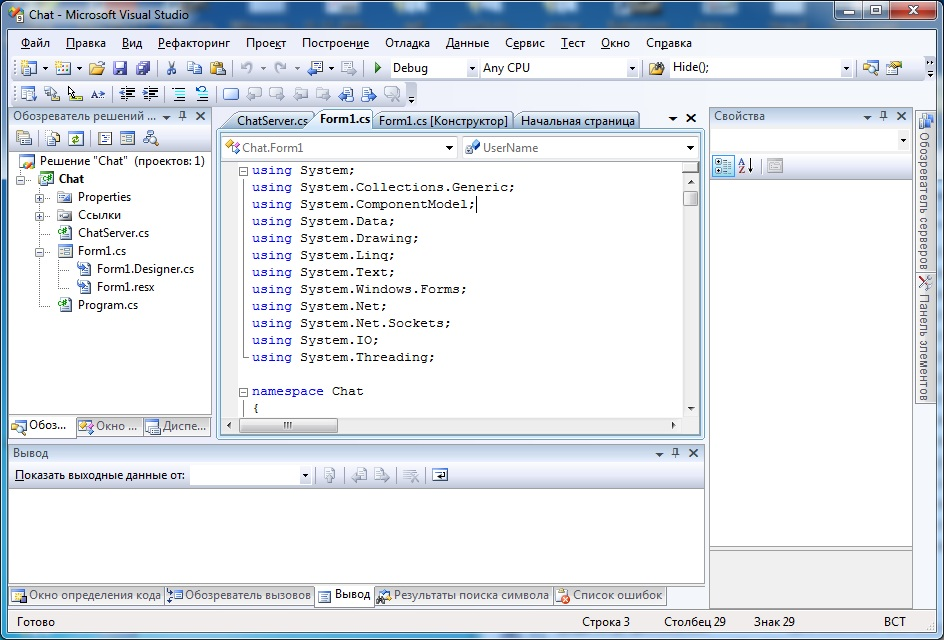Switch to the ChatServer.cs tab

click(272, 120)
